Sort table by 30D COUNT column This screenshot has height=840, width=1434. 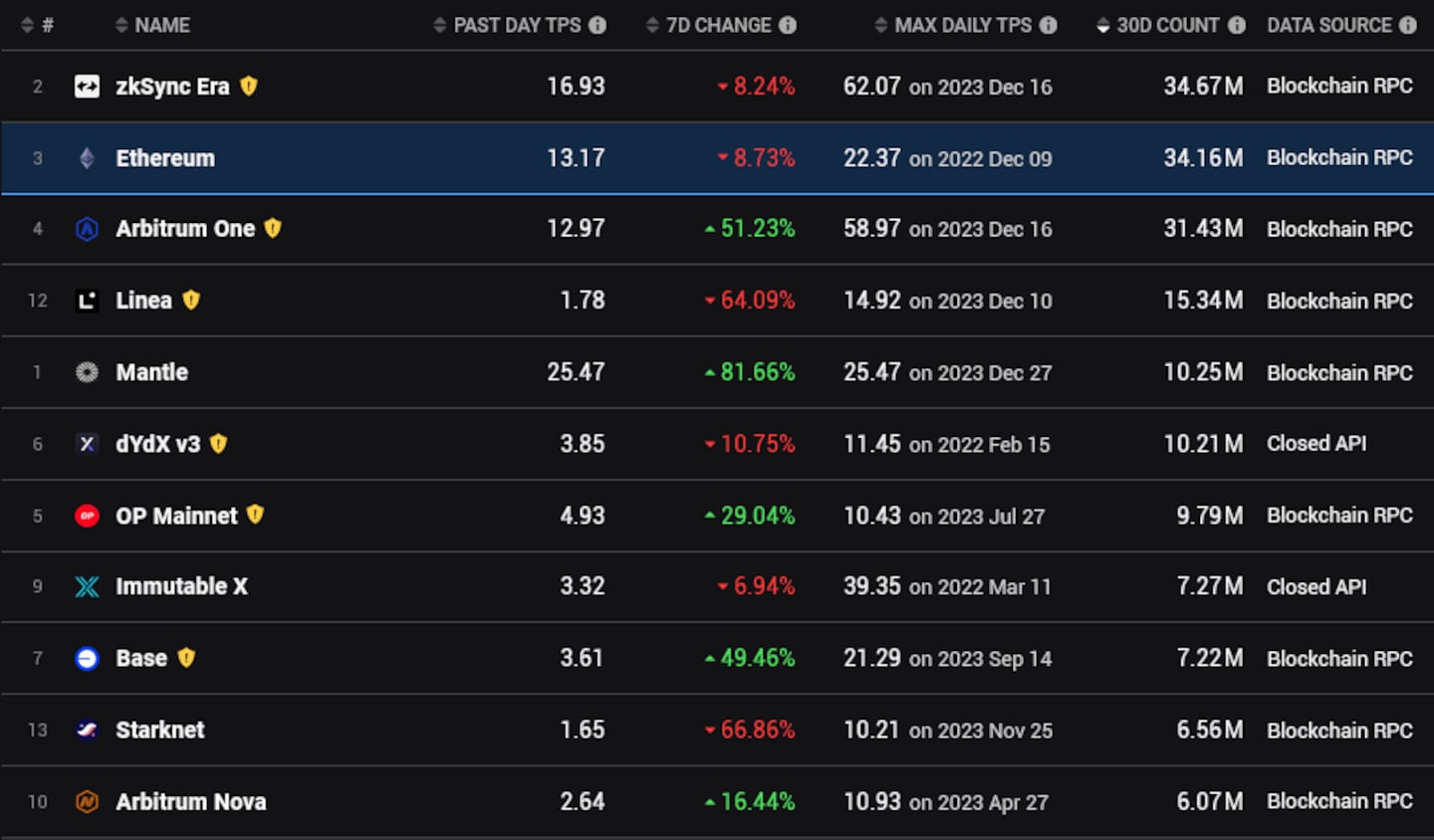point(1158,25)
